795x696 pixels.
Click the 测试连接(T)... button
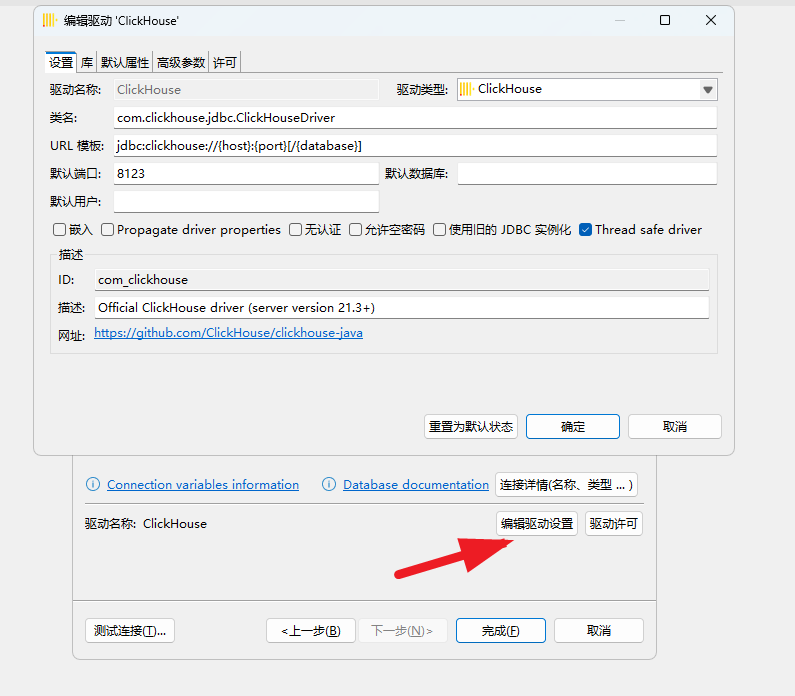click(130, 631)
